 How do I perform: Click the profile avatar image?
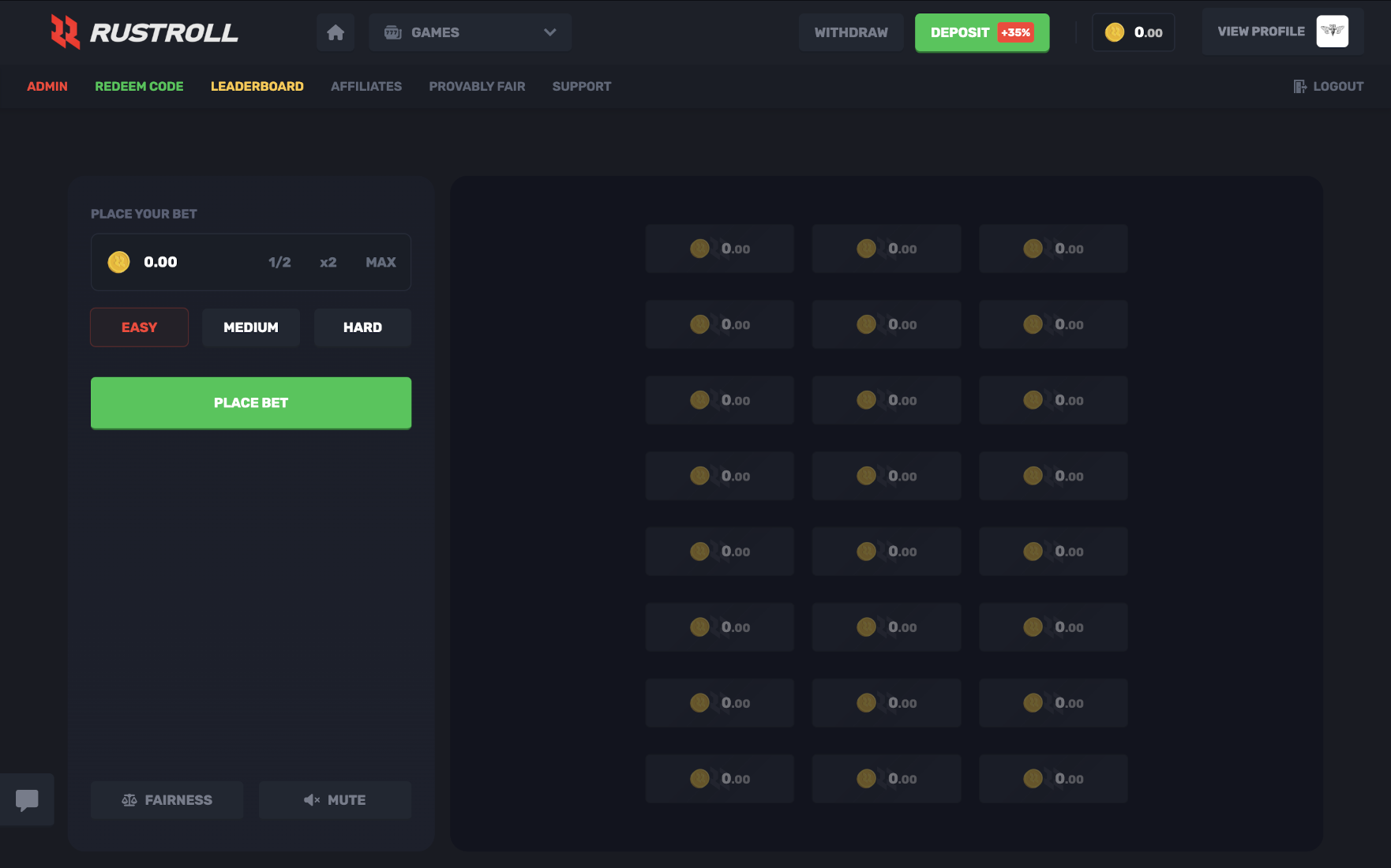[x=1333, y=31]
